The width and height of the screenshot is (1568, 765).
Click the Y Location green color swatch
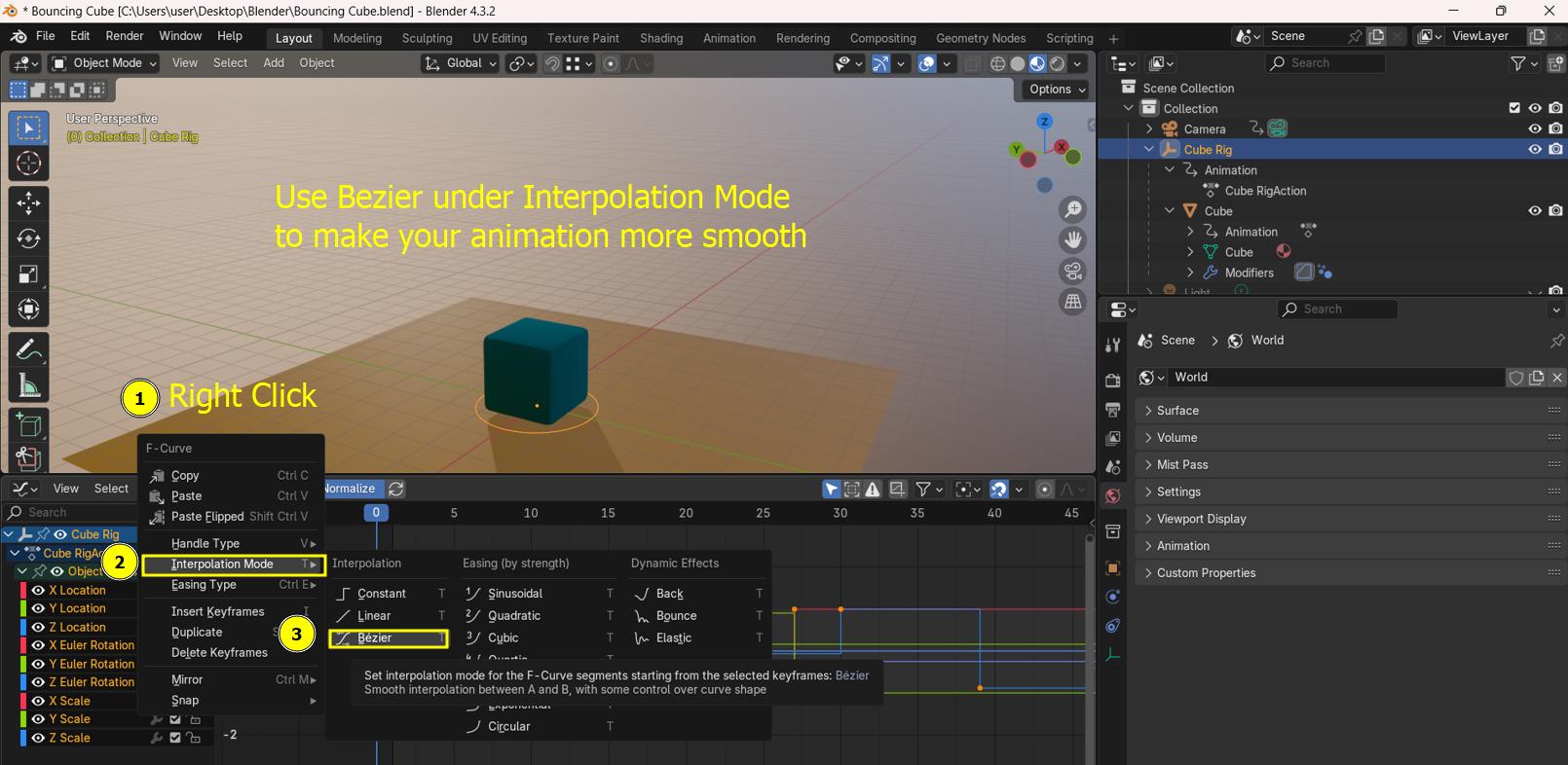[x=23, y=608]
